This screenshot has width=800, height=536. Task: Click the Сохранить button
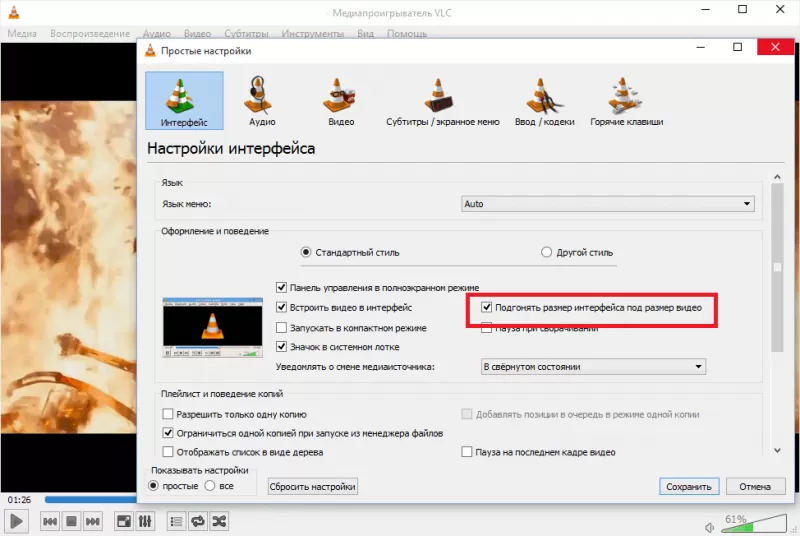[689, 487]
